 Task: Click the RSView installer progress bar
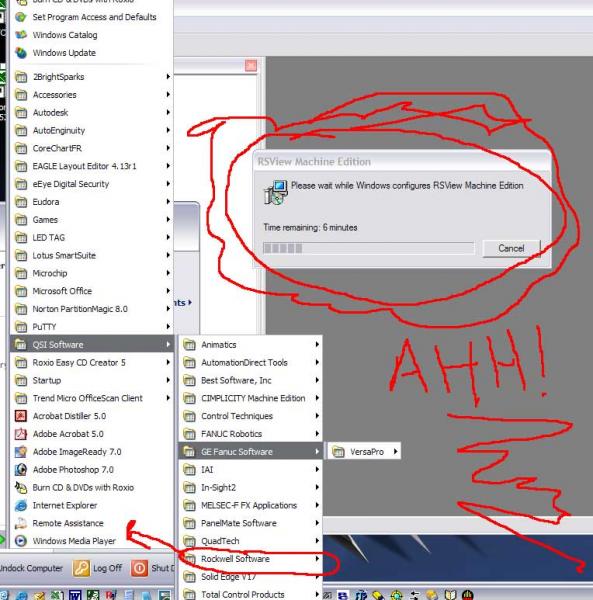(x=369, y=248)
